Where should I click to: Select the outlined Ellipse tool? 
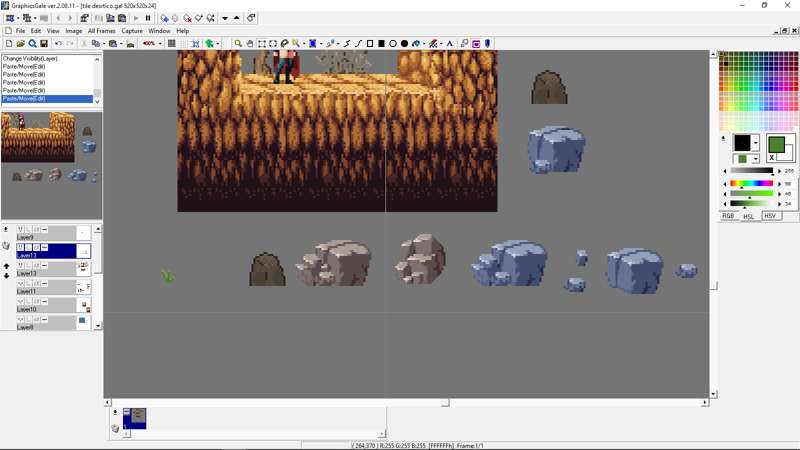[x=393, y=44]
